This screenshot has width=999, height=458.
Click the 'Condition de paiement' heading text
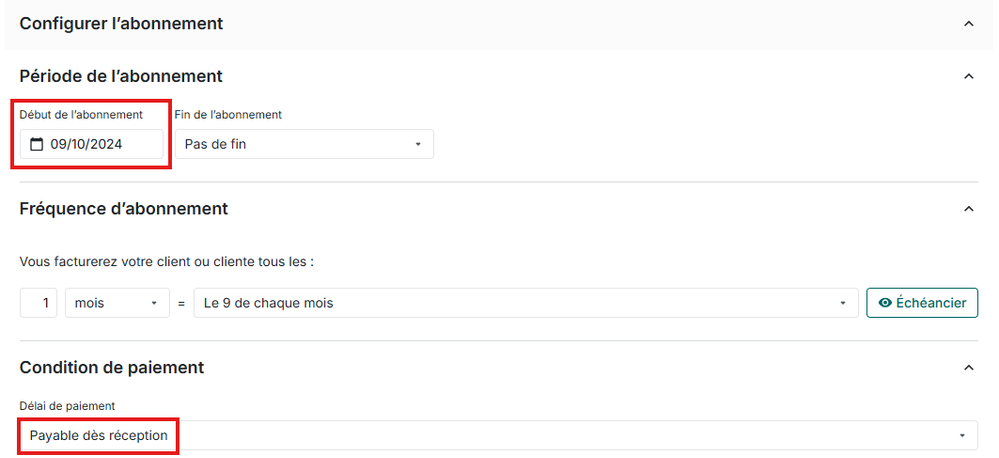tap(112, 368)
